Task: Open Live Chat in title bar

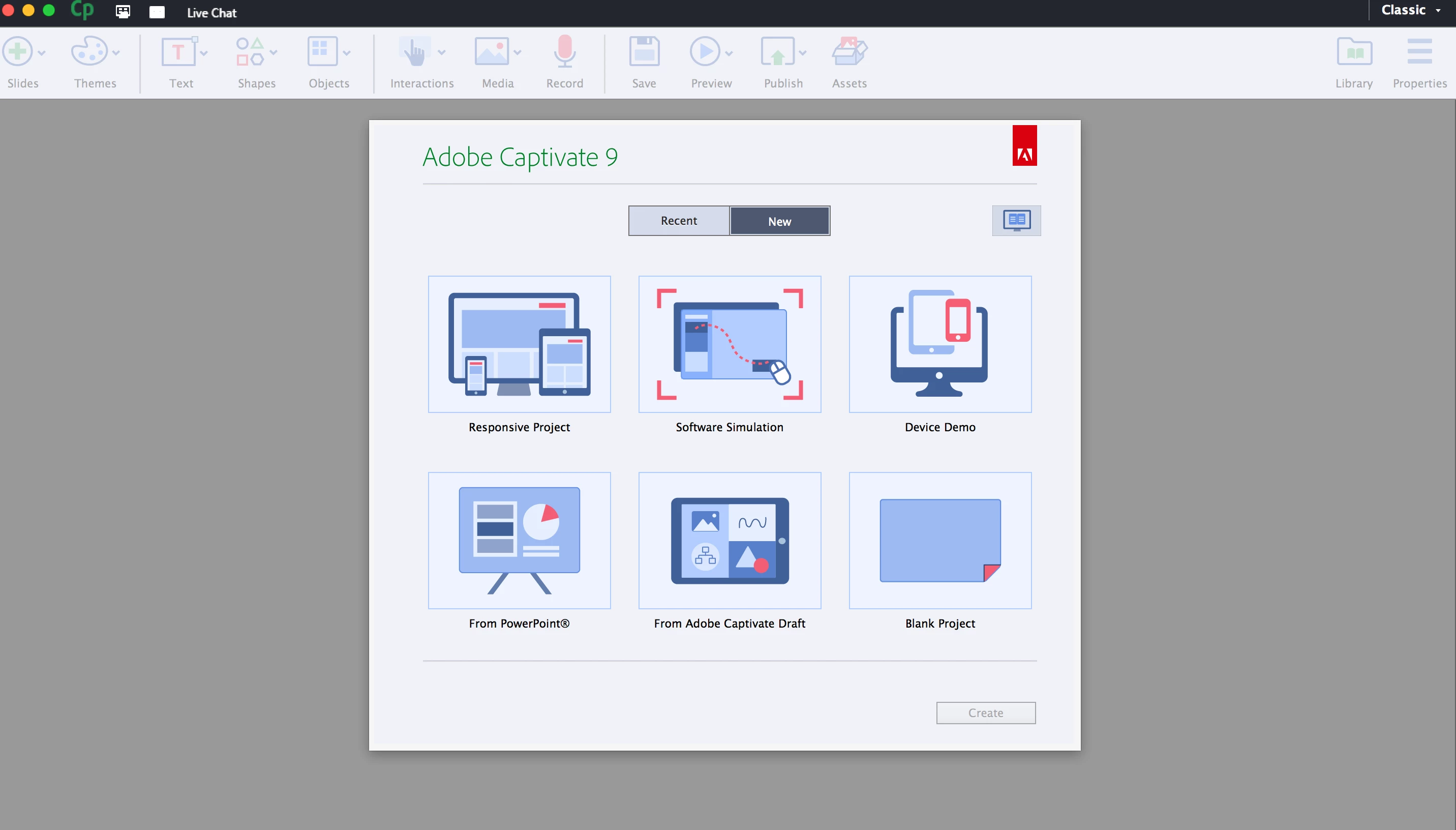Action: (x=211, y=13)
